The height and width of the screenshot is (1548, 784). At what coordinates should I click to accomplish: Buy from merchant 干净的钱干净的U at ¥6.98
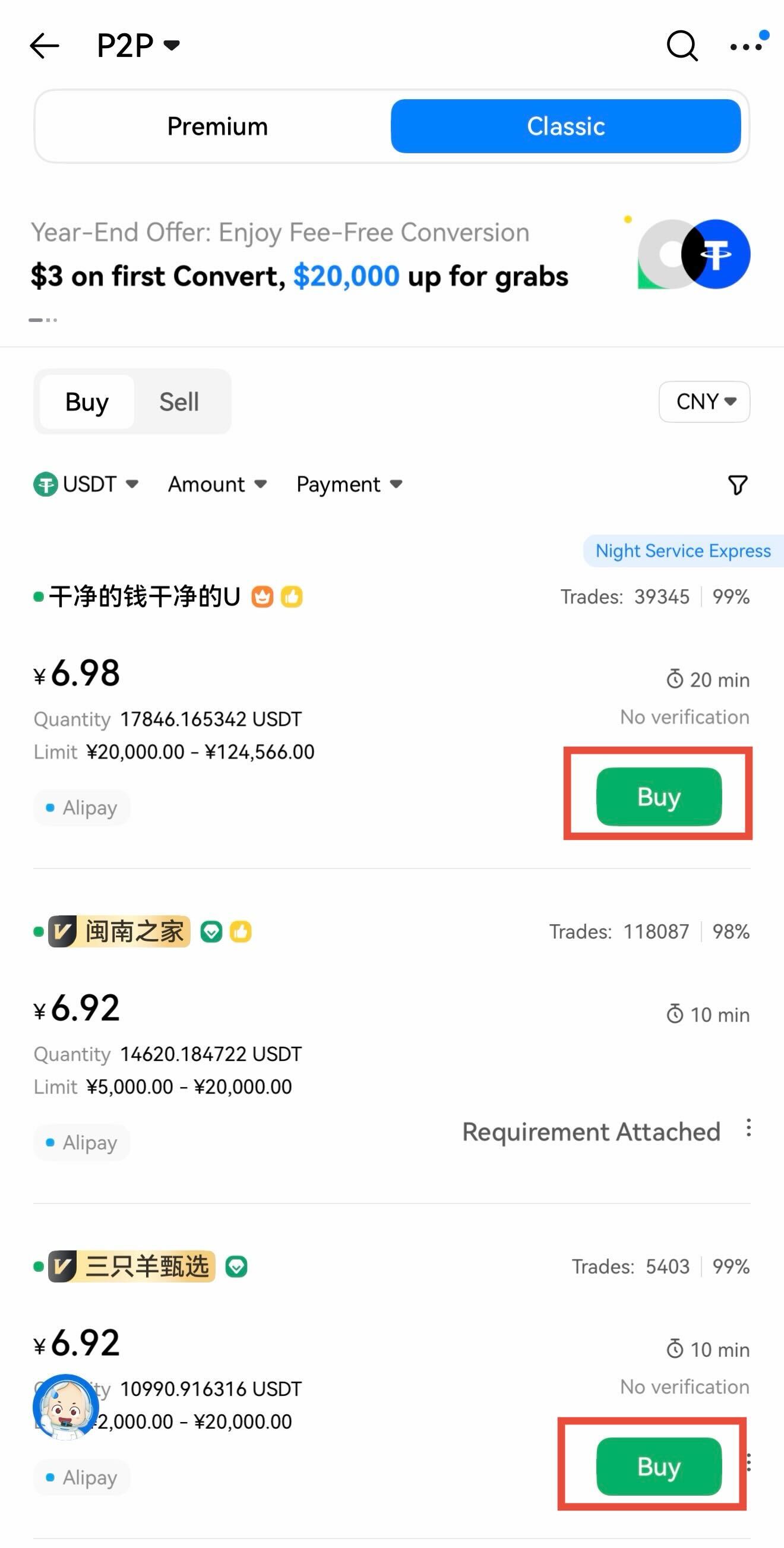tap(659, 796)
